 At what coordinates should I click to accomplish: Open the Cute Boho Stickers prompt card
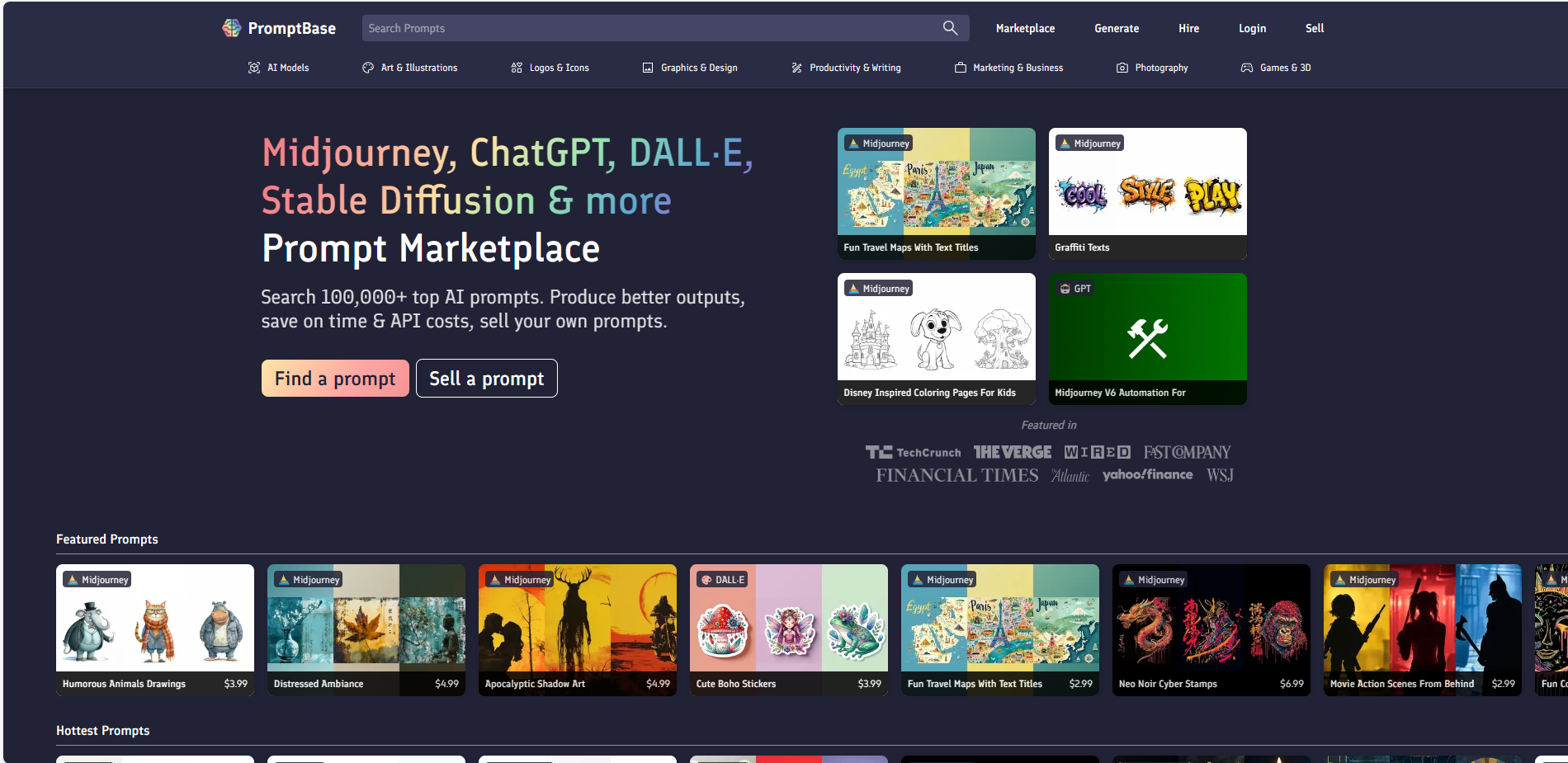click(789, 630)
